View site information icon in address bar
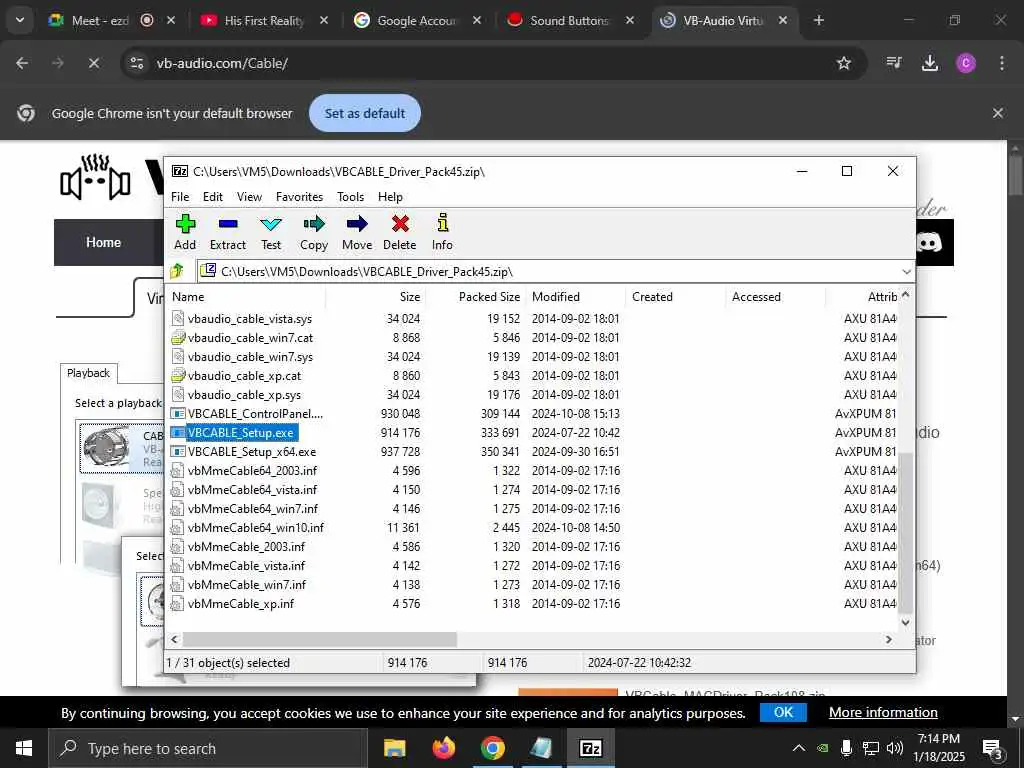1024x768 pixels. coord(136,63)
